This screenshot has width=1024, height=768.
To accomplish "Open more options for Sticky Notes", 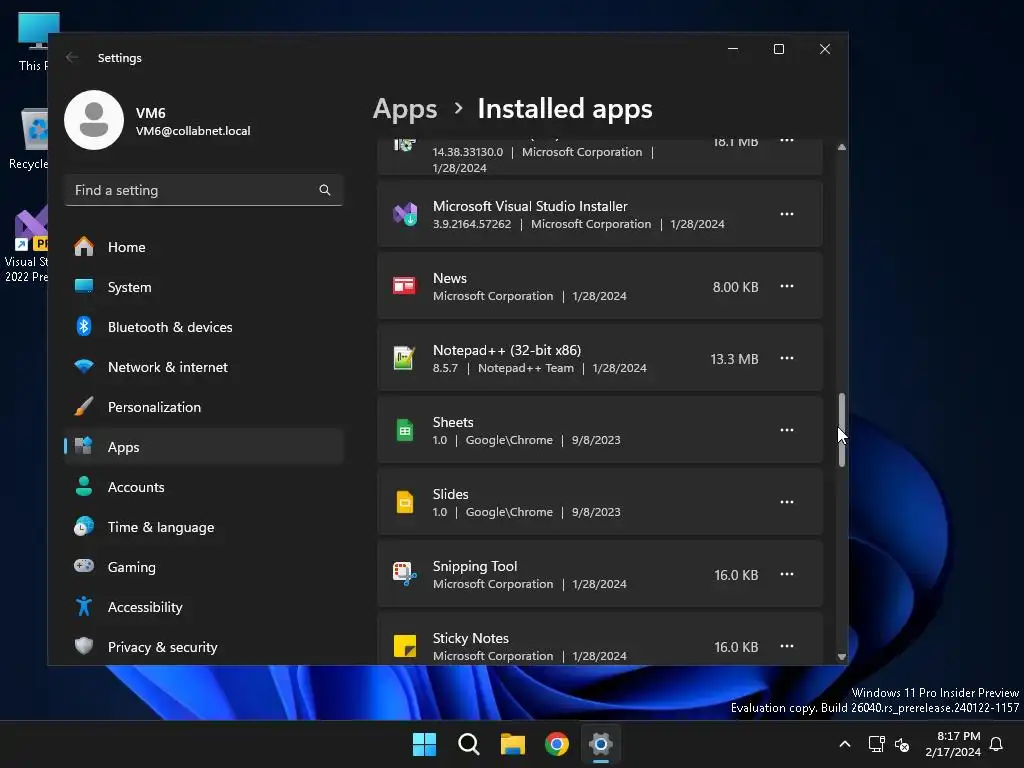I will pyautogui.click(x=787, y=646).
